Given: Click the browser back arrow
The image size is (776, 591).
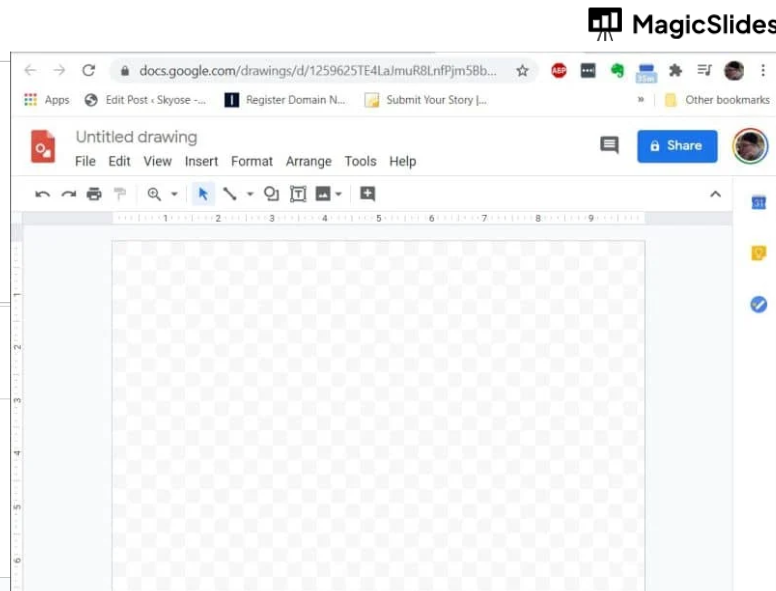Looking at the screenshot, I should tap(30, 70).
